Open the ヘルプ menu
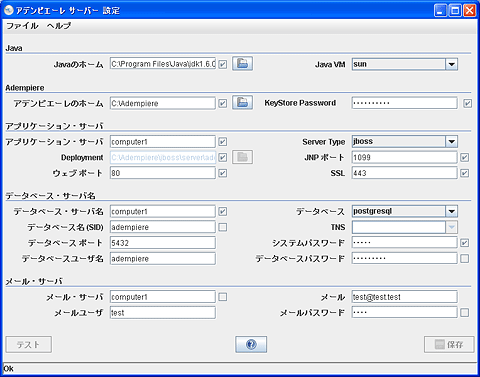 point(59,26)
